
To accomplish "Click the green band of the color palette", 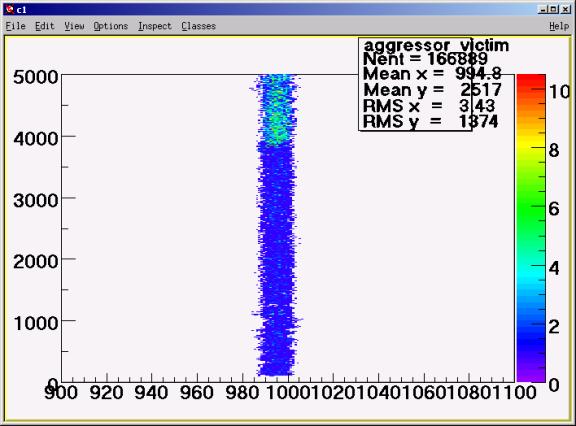I will (531, 206).
